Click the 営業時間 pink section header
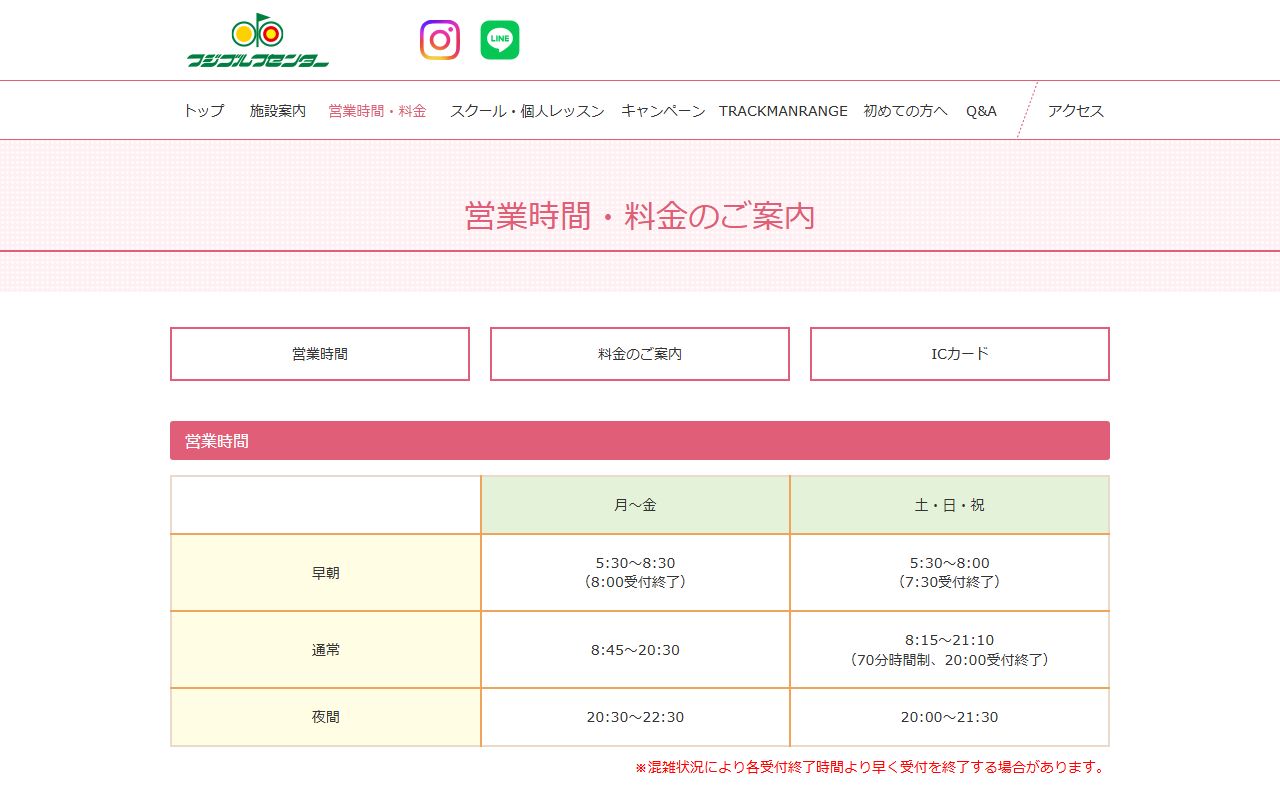This screenshot has width=1280, height=800. point(640,440)
